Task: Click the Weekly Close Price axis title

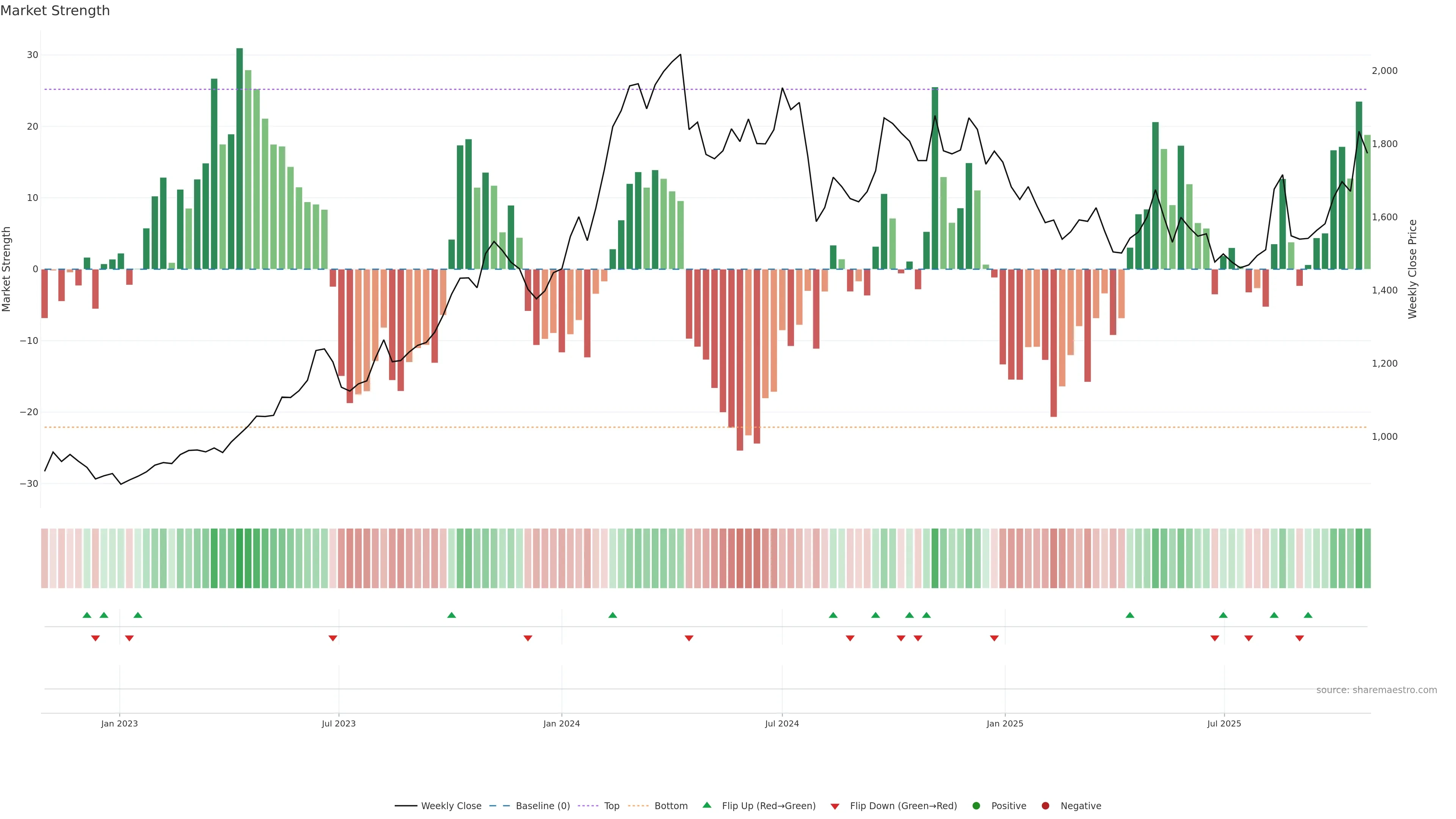Action: pos(1412,269)
